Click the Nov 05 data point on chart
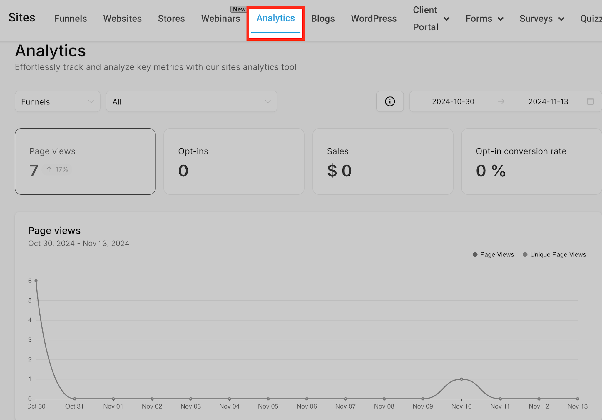602x420 pixels. click(x=268, y=399)
